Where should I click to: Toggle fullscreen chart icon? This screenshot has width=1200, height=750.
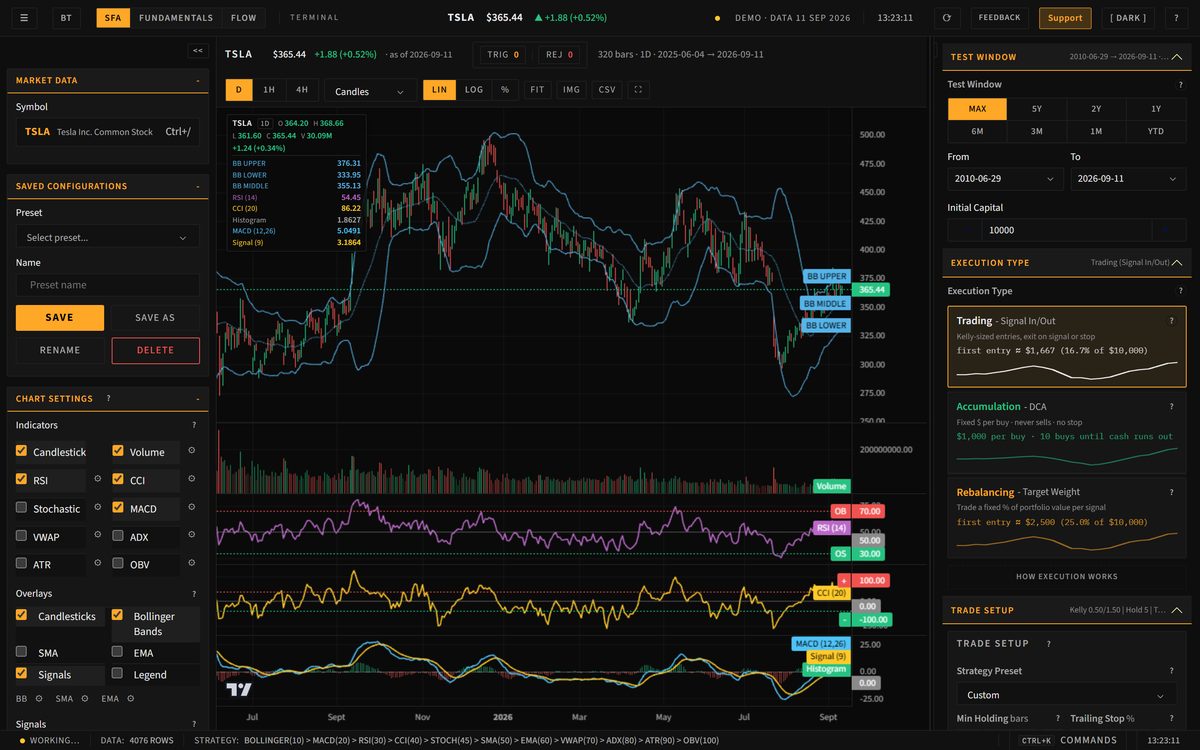pos(637,90)
